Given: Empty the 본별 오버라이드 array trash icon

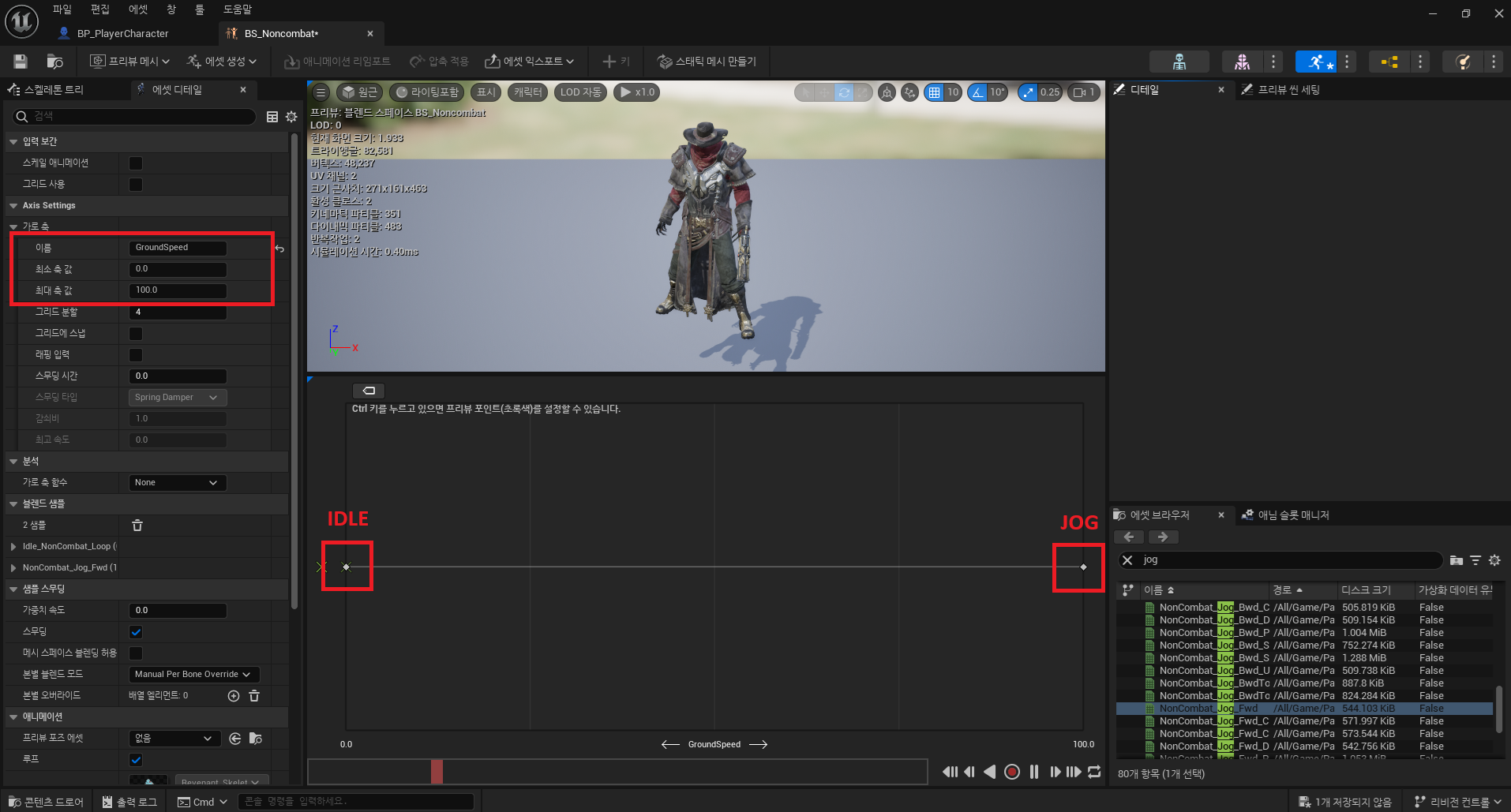Looking at the screenshot, I should click(254, 696).
